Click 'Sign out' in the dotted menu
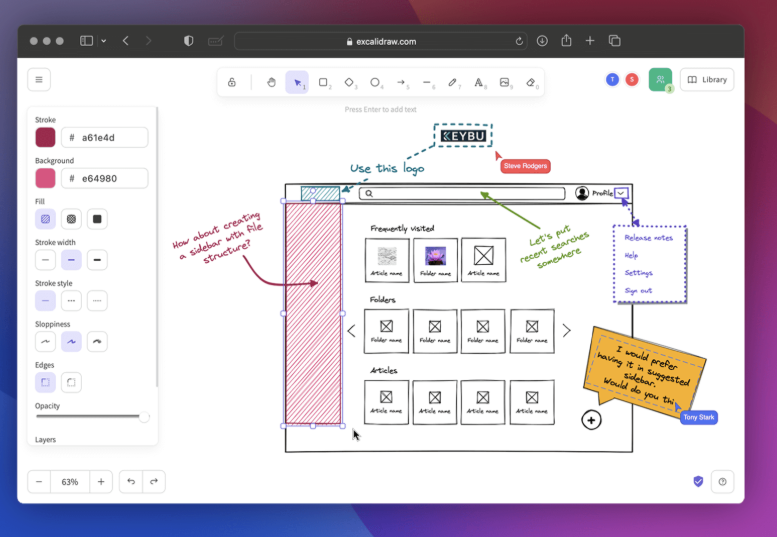The image size is (777, 537). (638, 291)
